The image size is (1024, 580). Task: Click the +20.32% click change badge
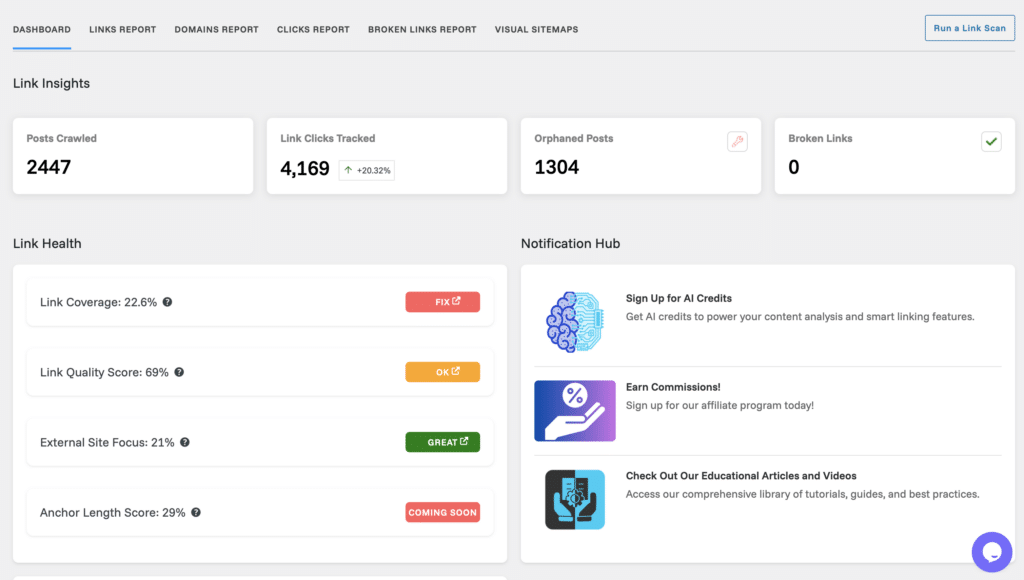coord(366,170)
